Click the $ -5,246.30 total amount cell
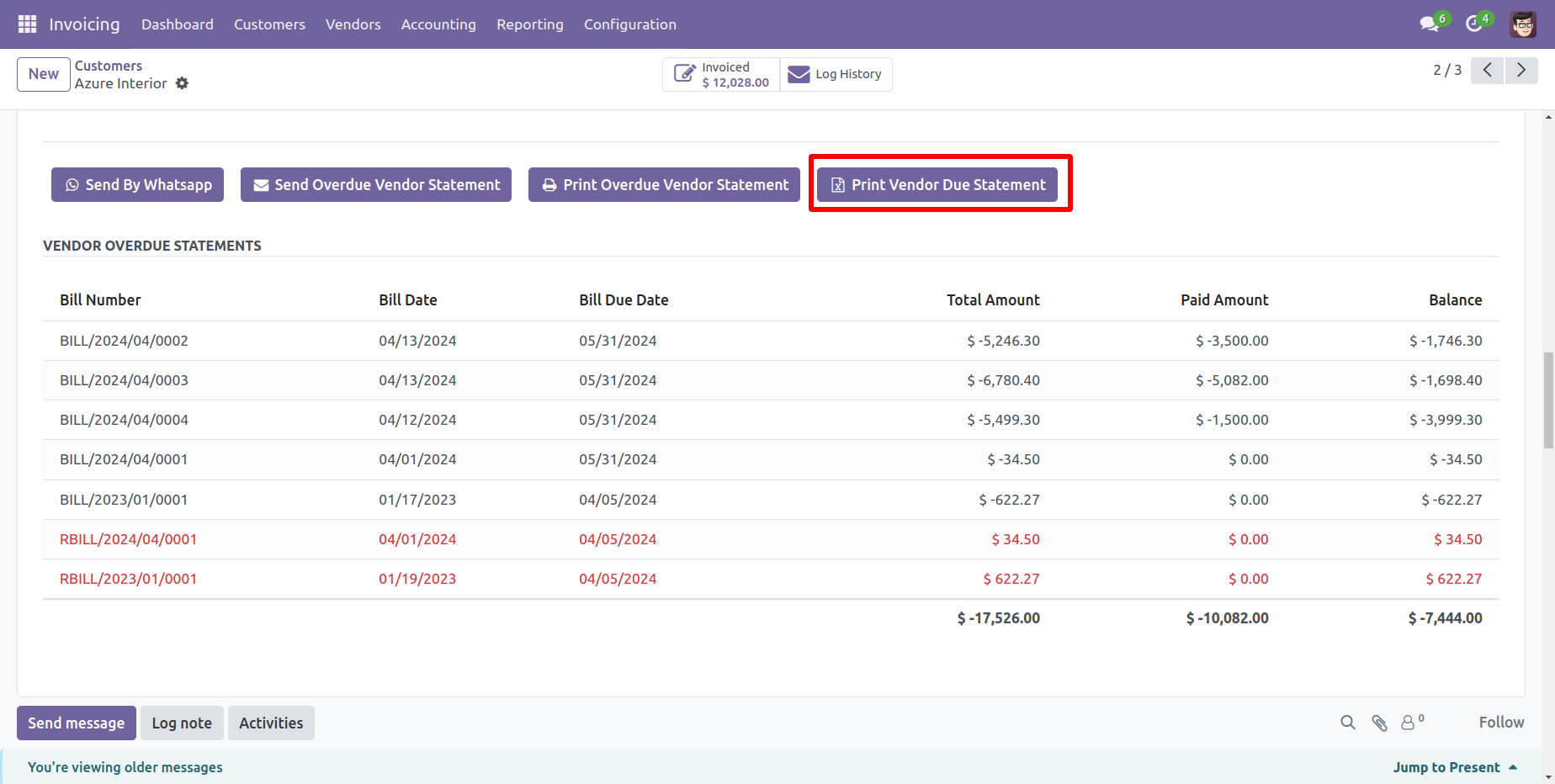The width and height of the screenshot is (1555, 784). [1003, 341]
